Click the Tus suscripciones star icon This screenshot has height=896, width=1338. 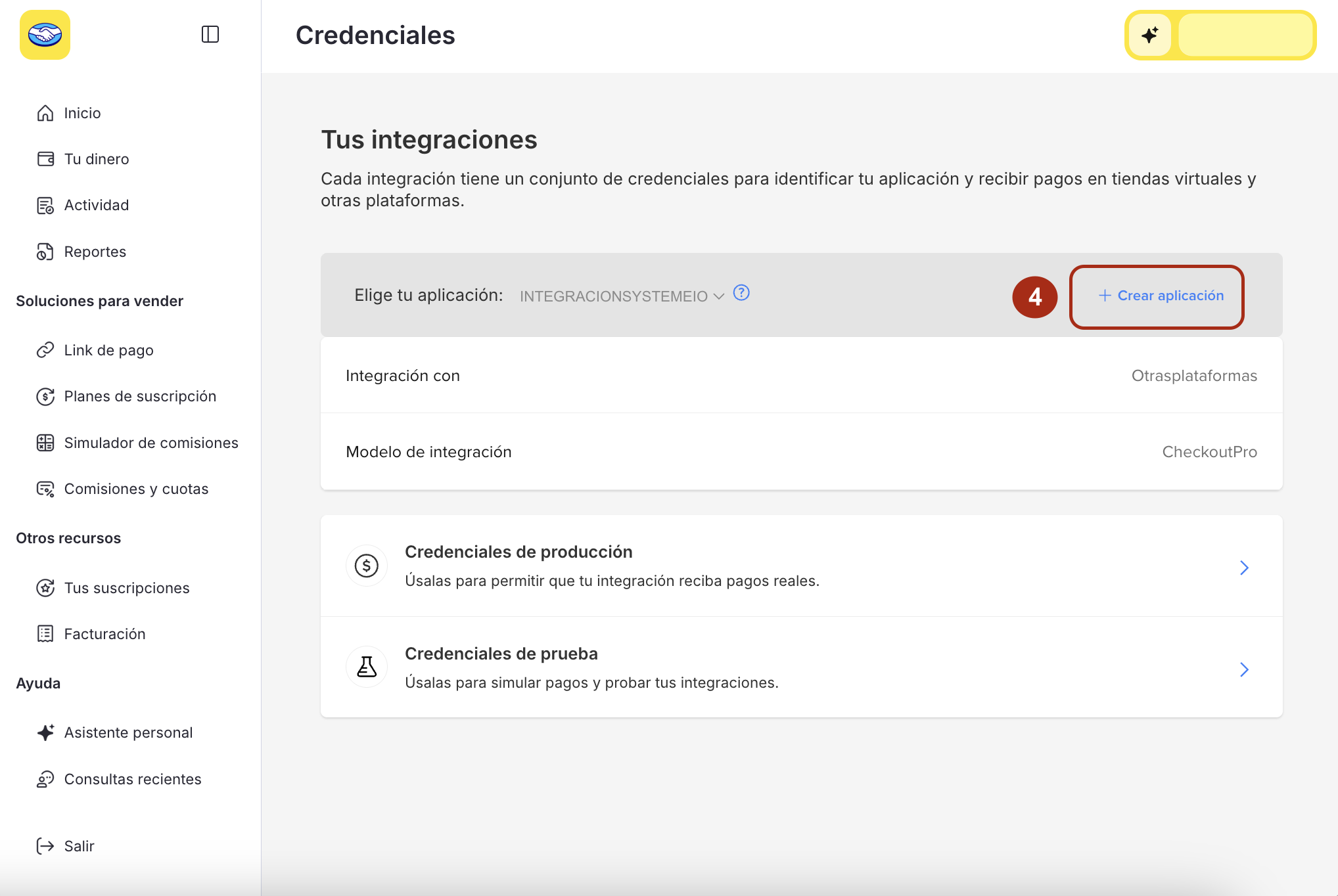tap(45, 588)
